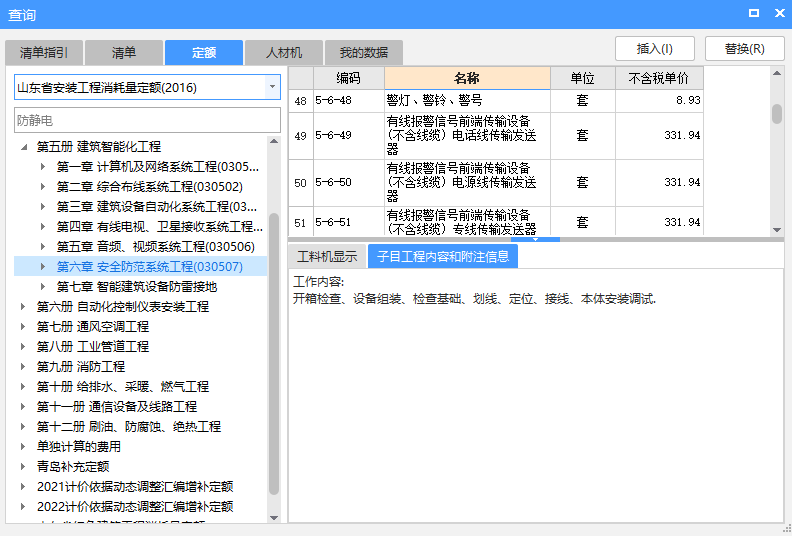Sort by the 编码 column header
The width and height of the screenshot is (792, 536).
349,78
